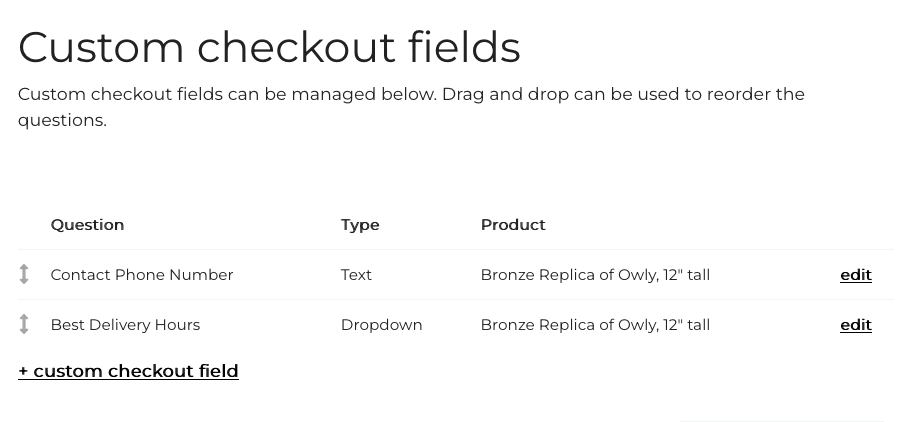
Task: Click the Text type cell
Action: pos(356,275)
